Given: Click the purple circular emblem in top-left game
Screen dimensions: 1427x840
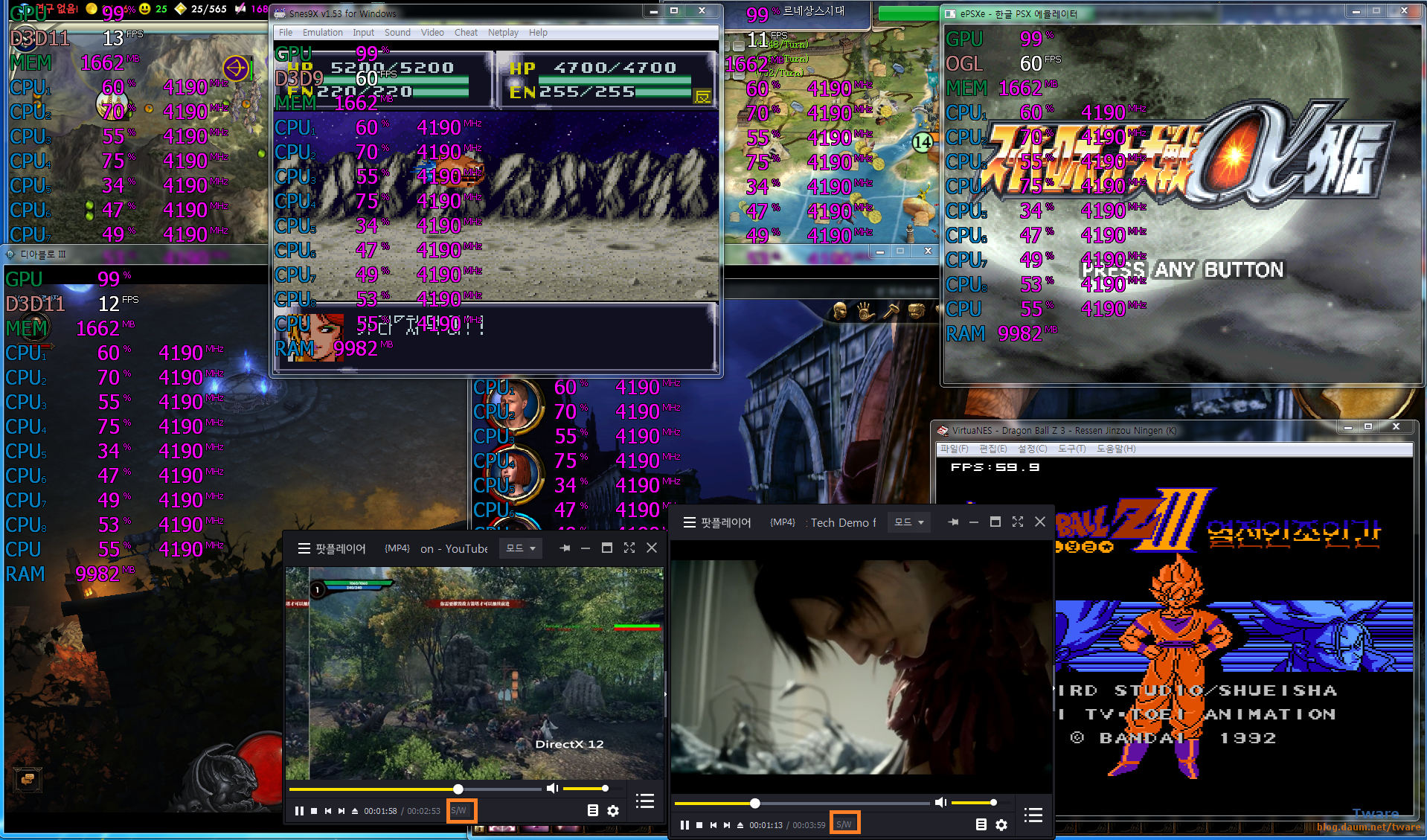Looking at the screenshot, I should (x=237, y=69).
